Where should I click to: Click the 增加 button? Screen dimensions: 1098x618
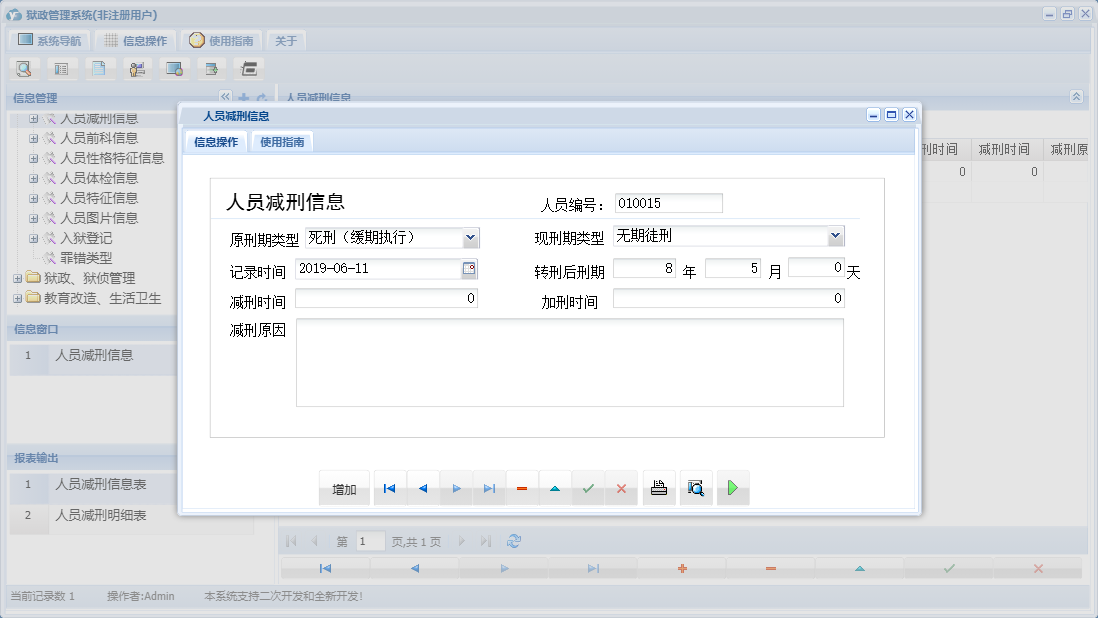pos(344,489)
